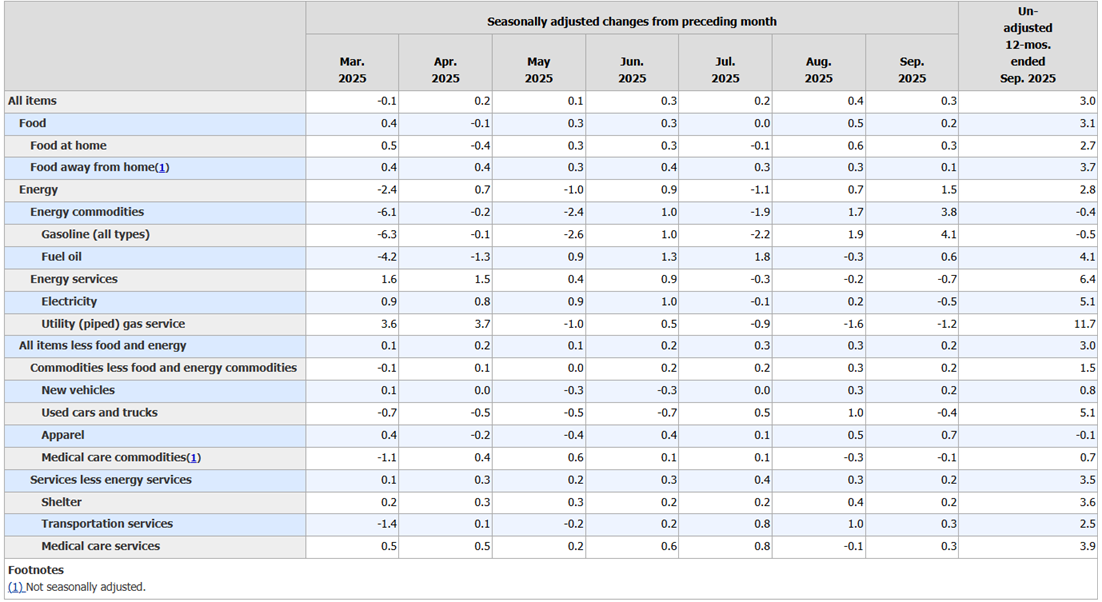Select the Electricity row label
The height and width of the screenshot is (602, 1102).
[69, 301]
